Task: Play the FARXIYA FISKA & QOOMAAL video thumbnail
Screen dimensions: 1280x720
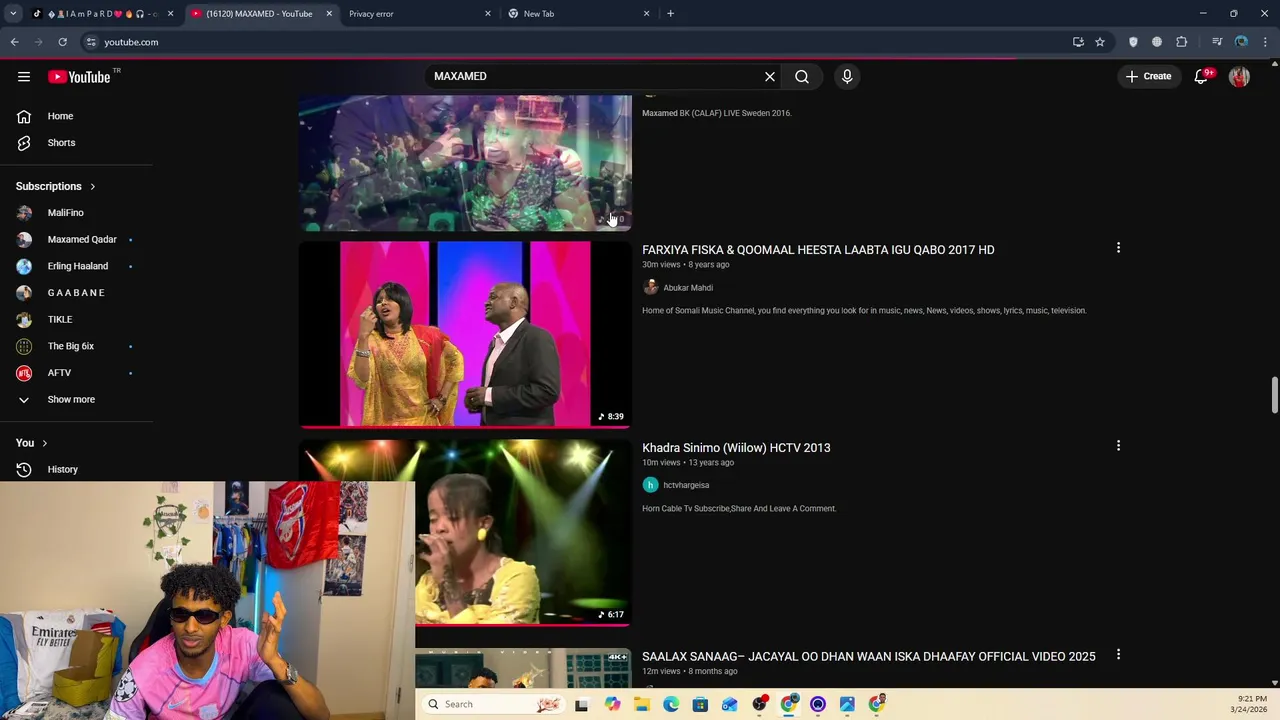Action: (465, 334)
